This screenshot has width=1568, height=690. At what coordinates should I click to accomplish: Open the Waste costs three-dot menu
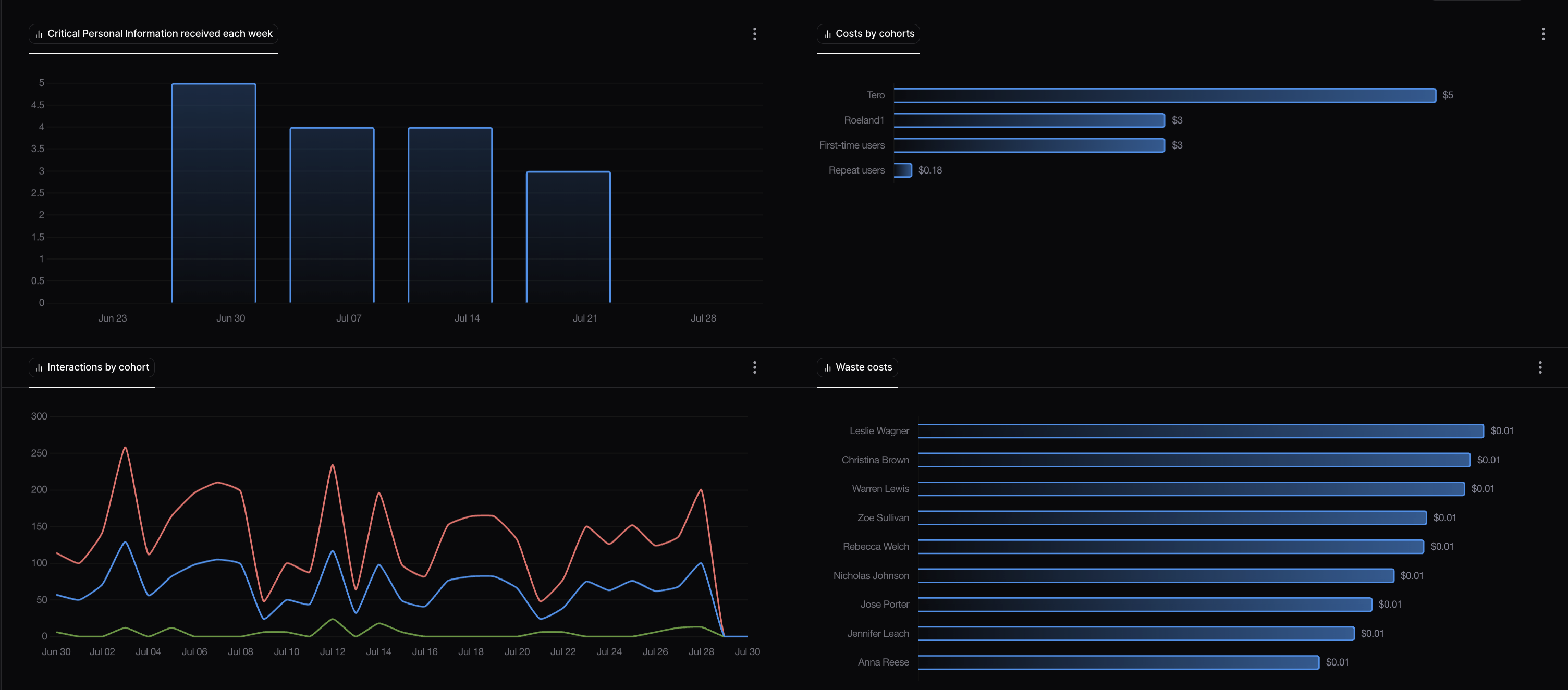point(1539,367)
